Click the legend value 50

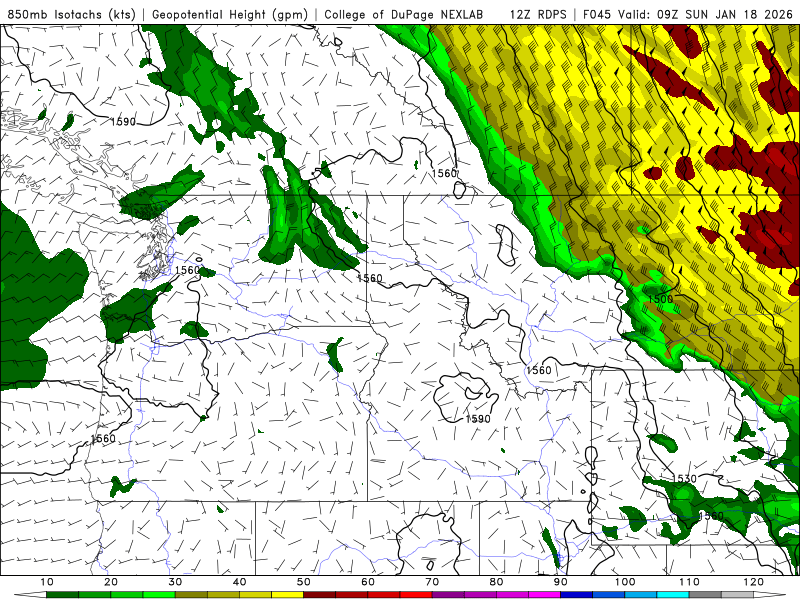[x=304, y=582]
